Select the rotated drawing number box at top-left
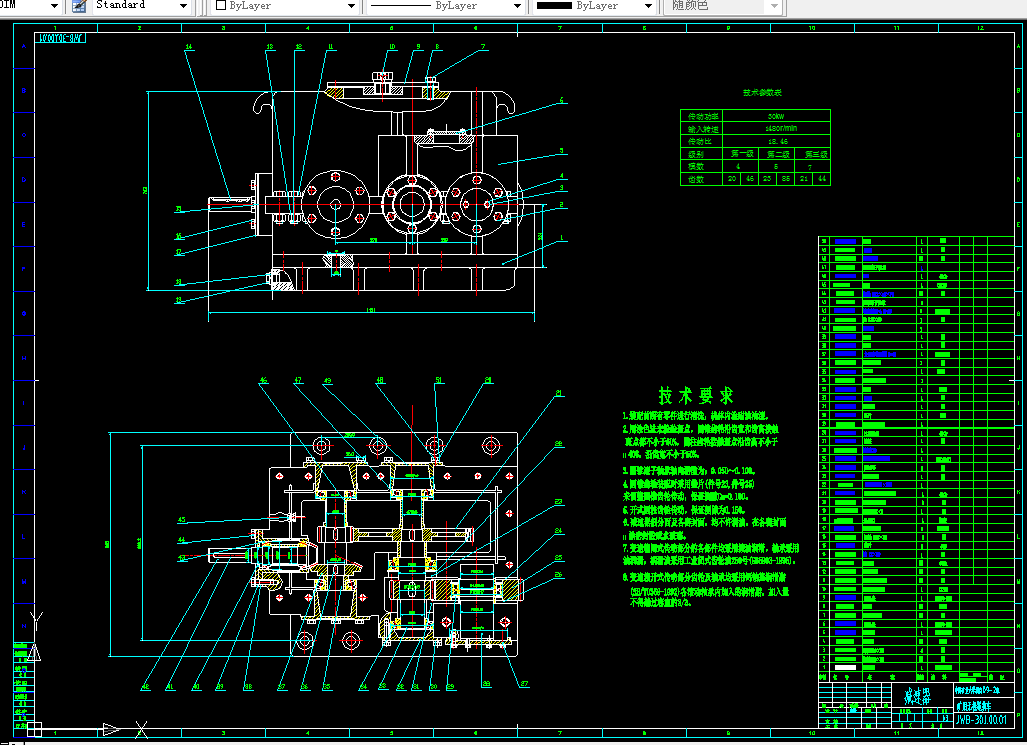 tap(60, 38)
